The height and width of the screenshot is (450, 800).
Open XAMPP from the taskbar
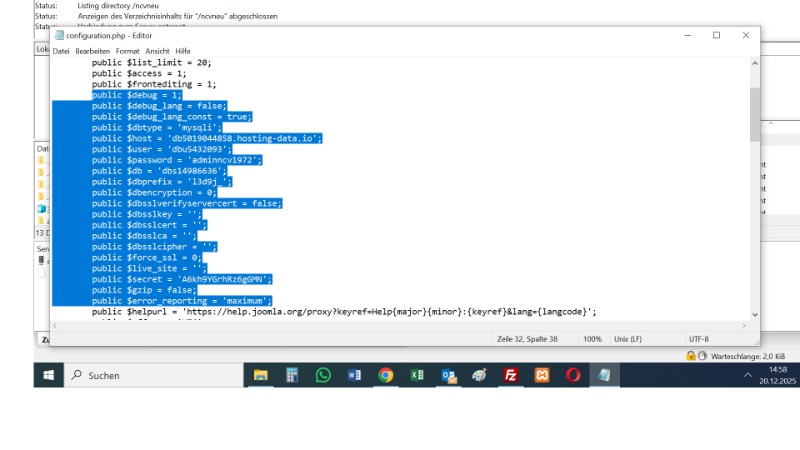pos(541,375)
